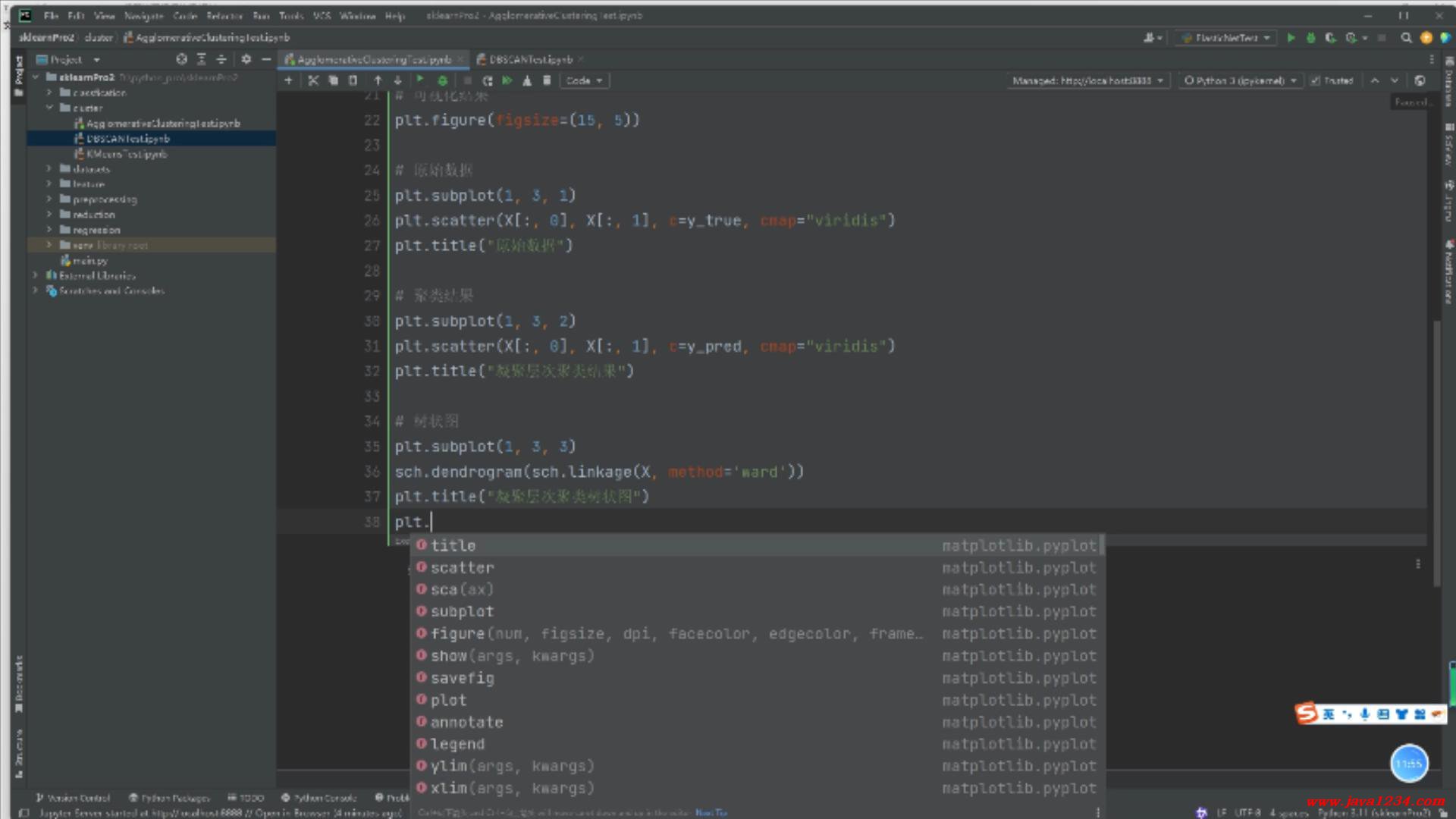1456x819 pixels.
Task: Run the current notebook cell
Action: [420, 80]
